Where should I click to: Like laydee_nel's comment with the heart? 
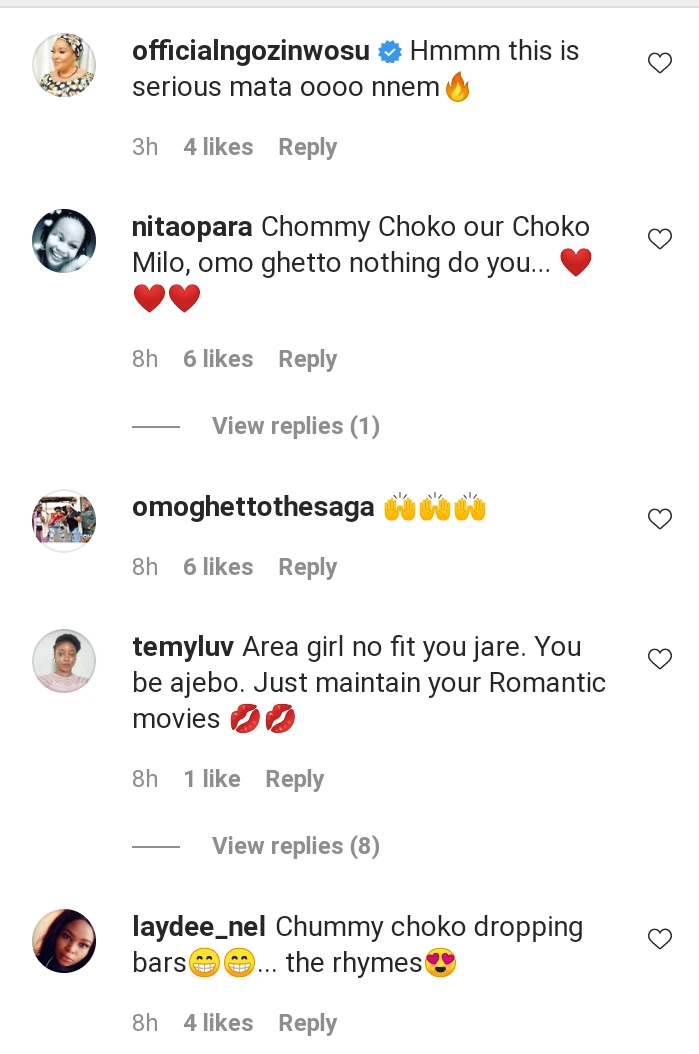(660, 939)
